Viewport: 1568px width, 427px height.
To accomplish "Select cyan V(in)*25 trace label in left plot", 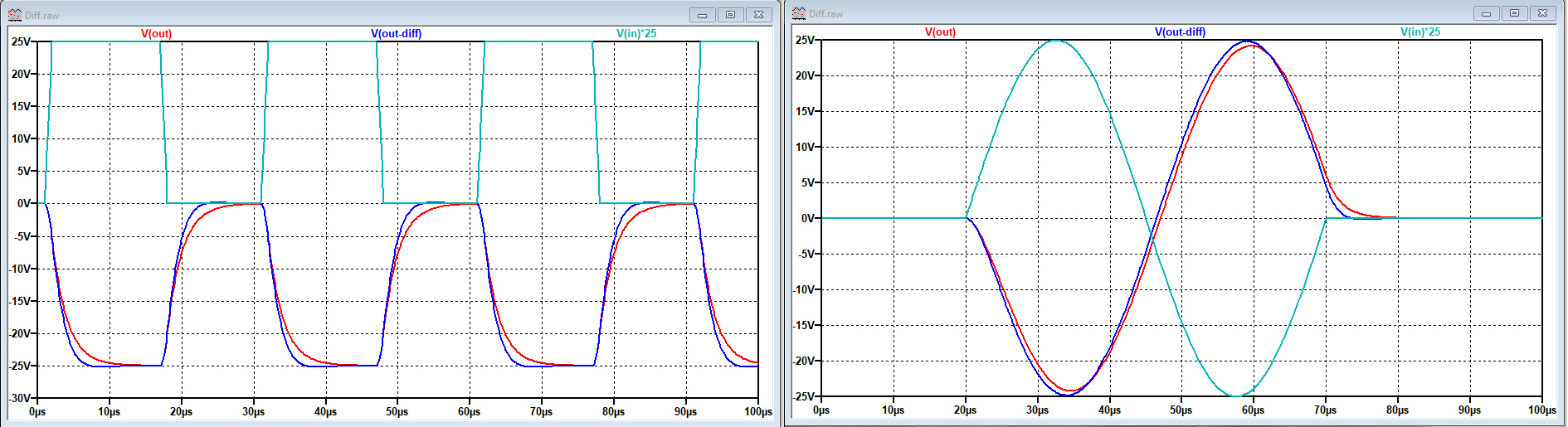I will (x=636, y=34).
